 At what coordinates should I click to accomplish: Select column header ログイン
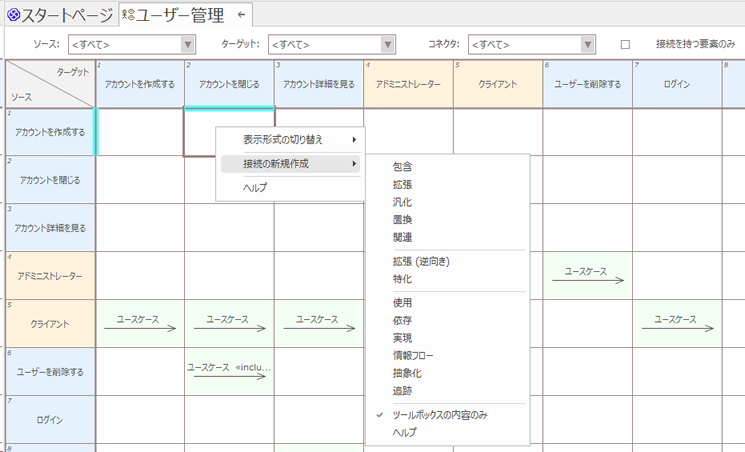(677, 84)
